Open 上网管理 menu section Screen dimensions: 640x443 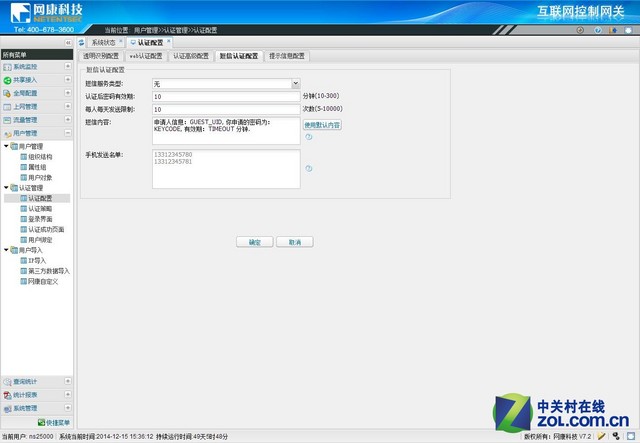tap(25, 107)
